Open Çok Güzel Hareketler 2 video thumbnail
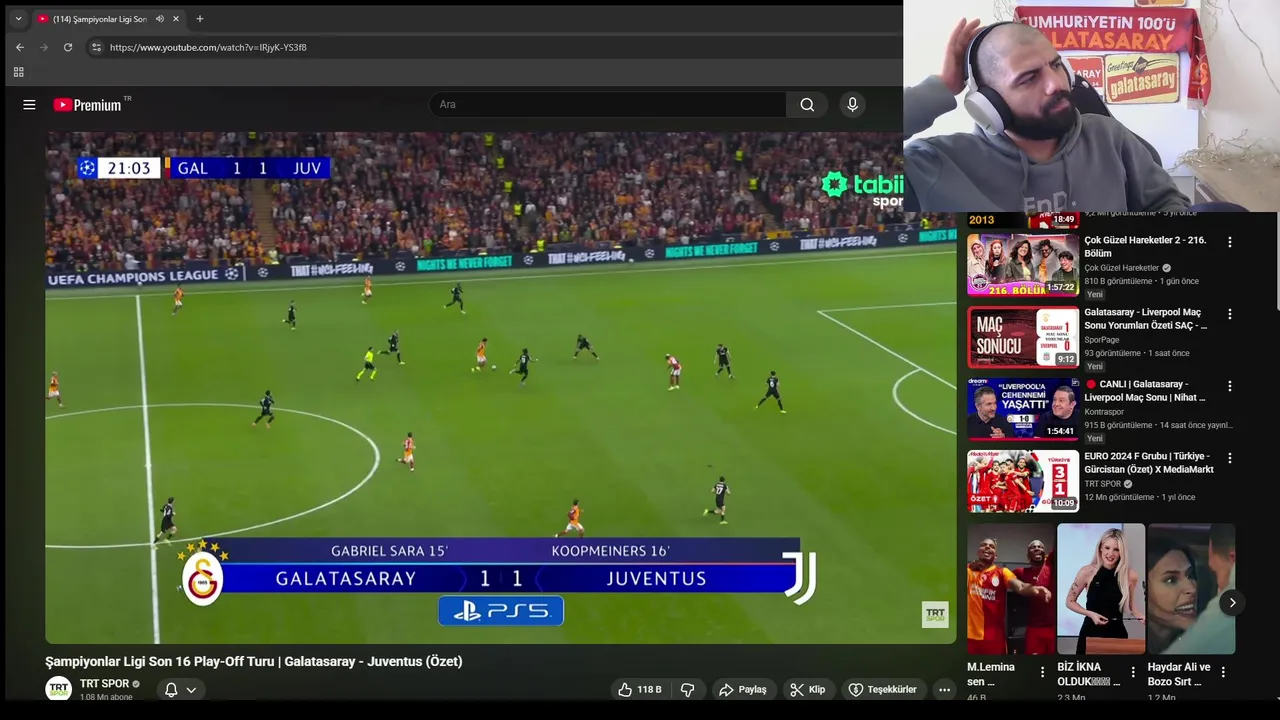 point(1022,265)
